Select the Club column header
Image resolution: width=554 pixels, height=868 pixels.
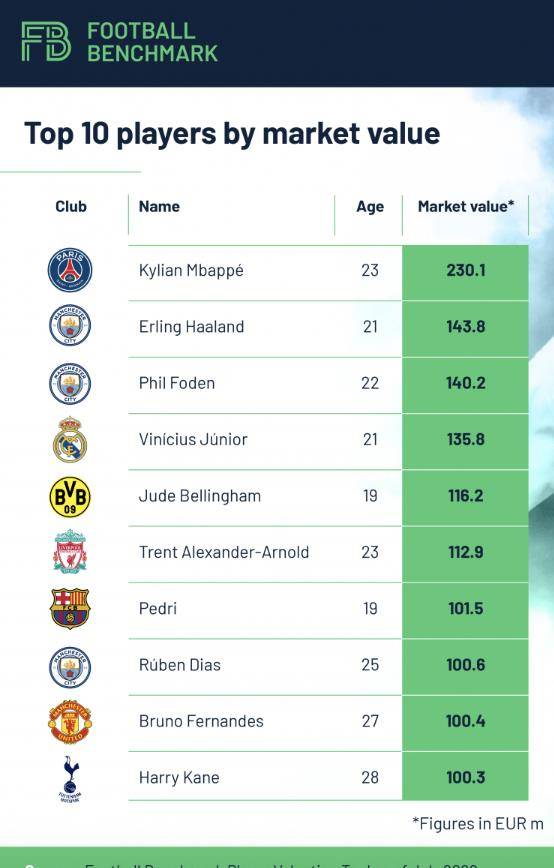pyautogui.click(x=71, y=206)
